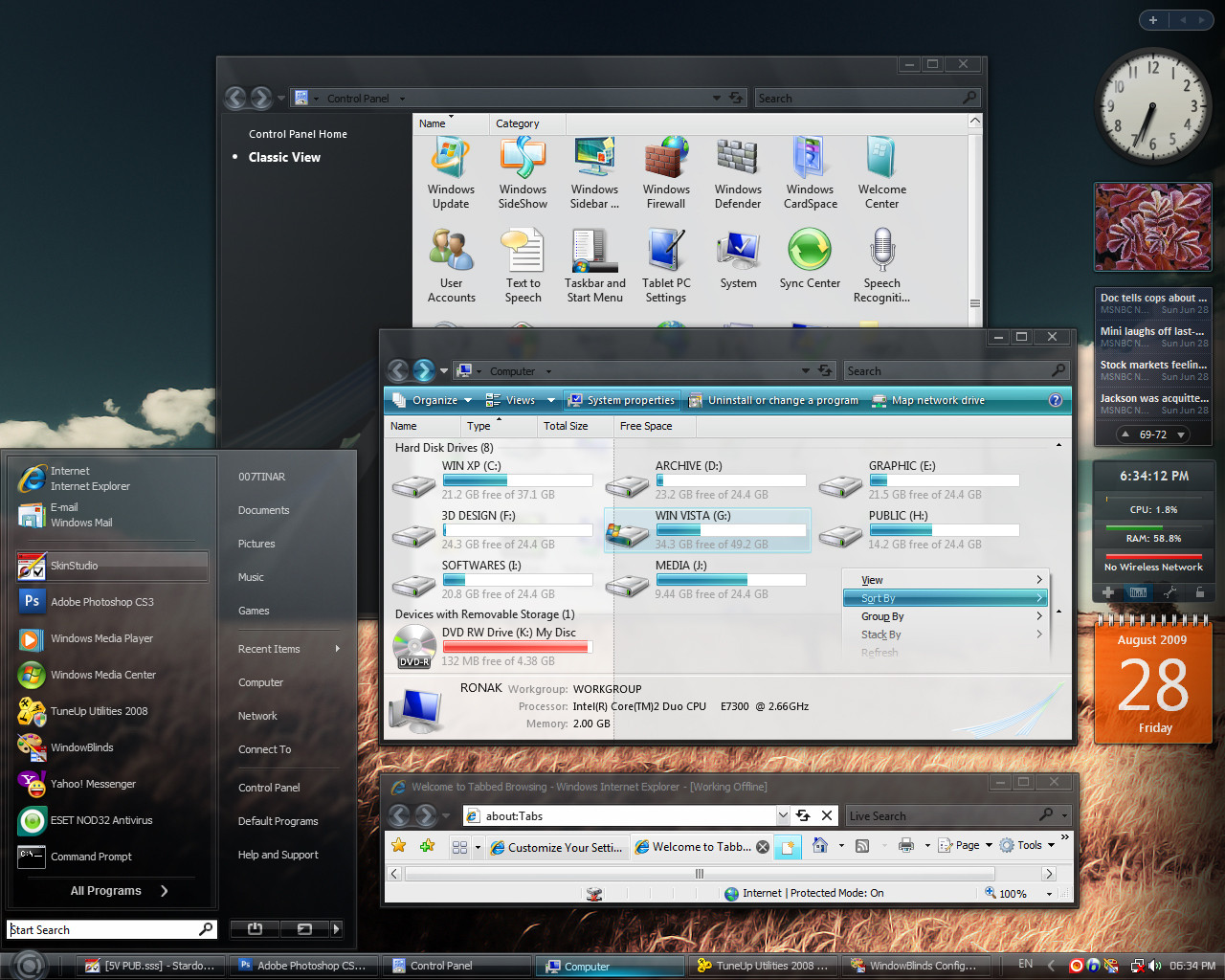Switch to the Customize Your Settings tab
Image resolution: width=1225 pixels, height=980 pixels.
click(x=556, y=847)
